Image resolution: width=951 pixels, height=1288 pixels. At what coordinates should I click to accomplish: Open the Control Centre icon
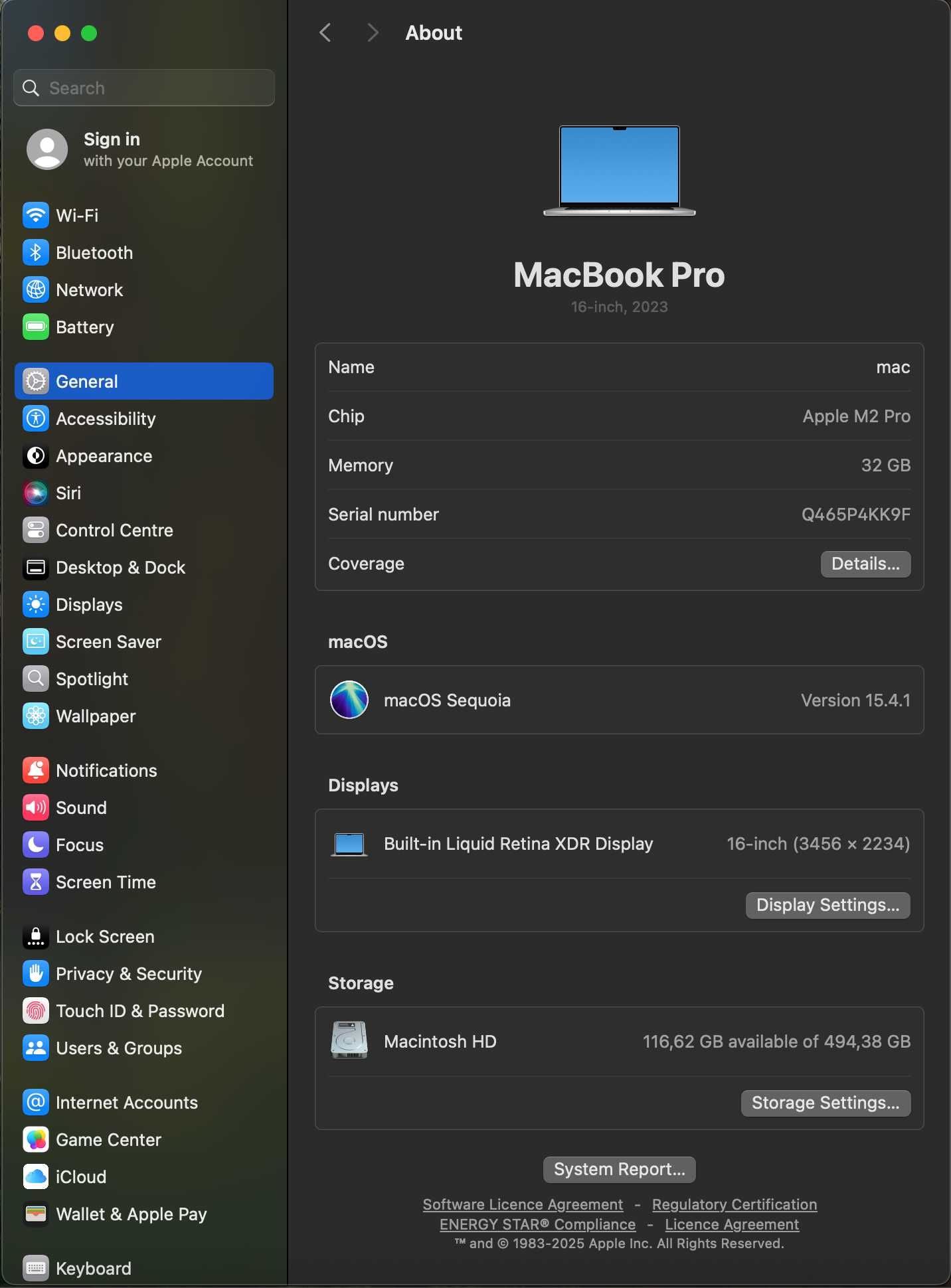coord(35,530)
